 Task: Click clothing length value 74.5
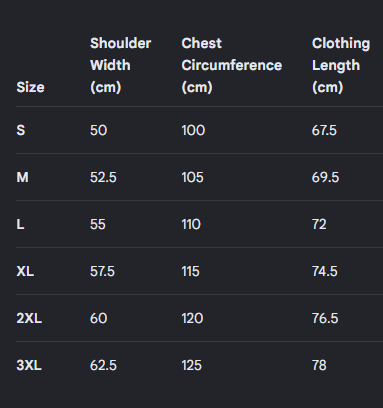[325, 271]
